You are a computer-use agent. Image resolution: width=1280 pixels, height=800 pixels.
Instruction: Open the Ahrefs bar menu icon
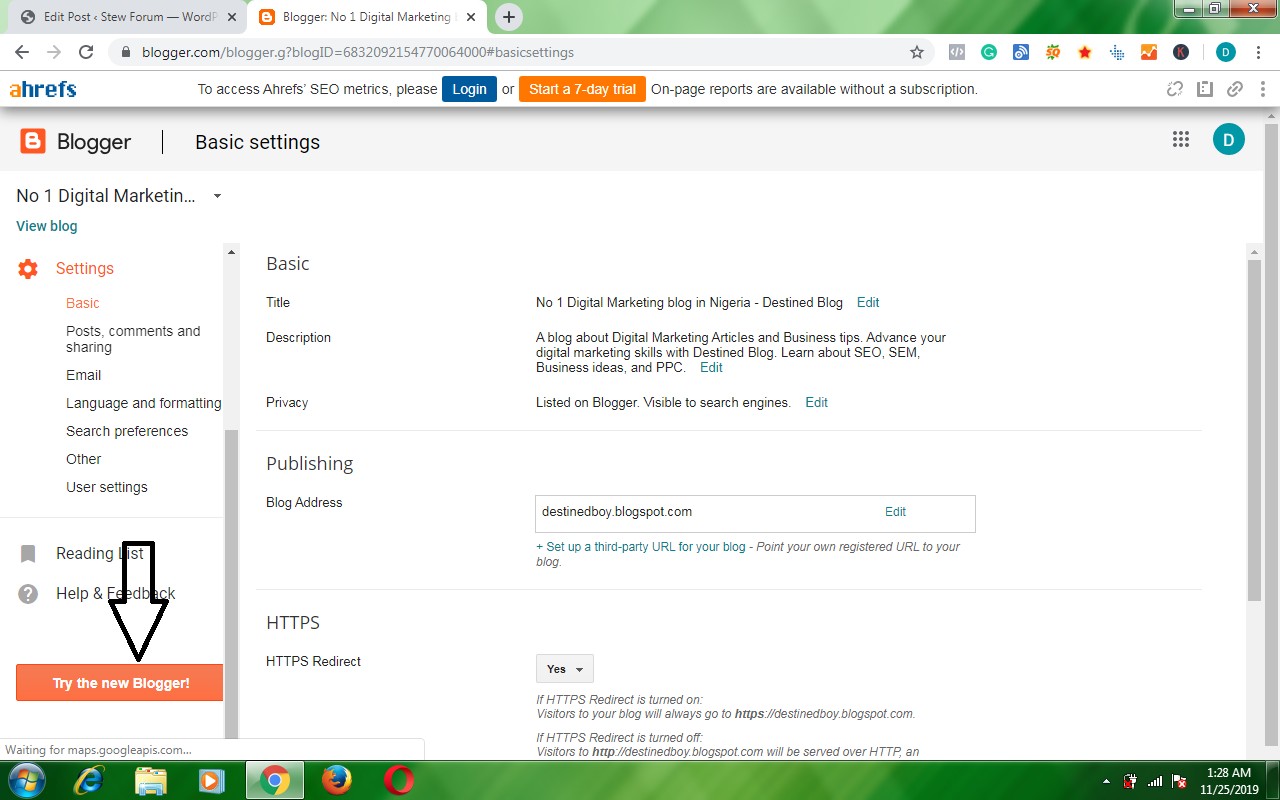[1264, 89]
